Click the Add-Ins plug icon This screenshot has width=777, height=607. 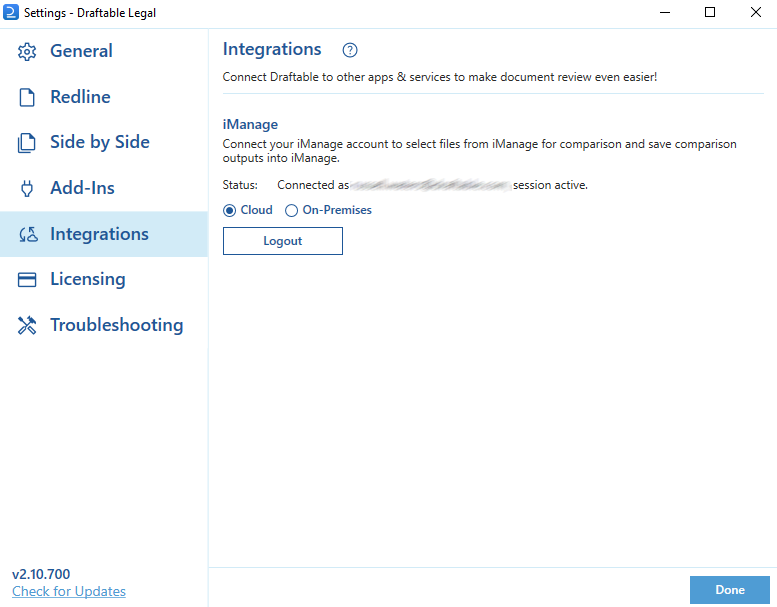pos(27,188)
